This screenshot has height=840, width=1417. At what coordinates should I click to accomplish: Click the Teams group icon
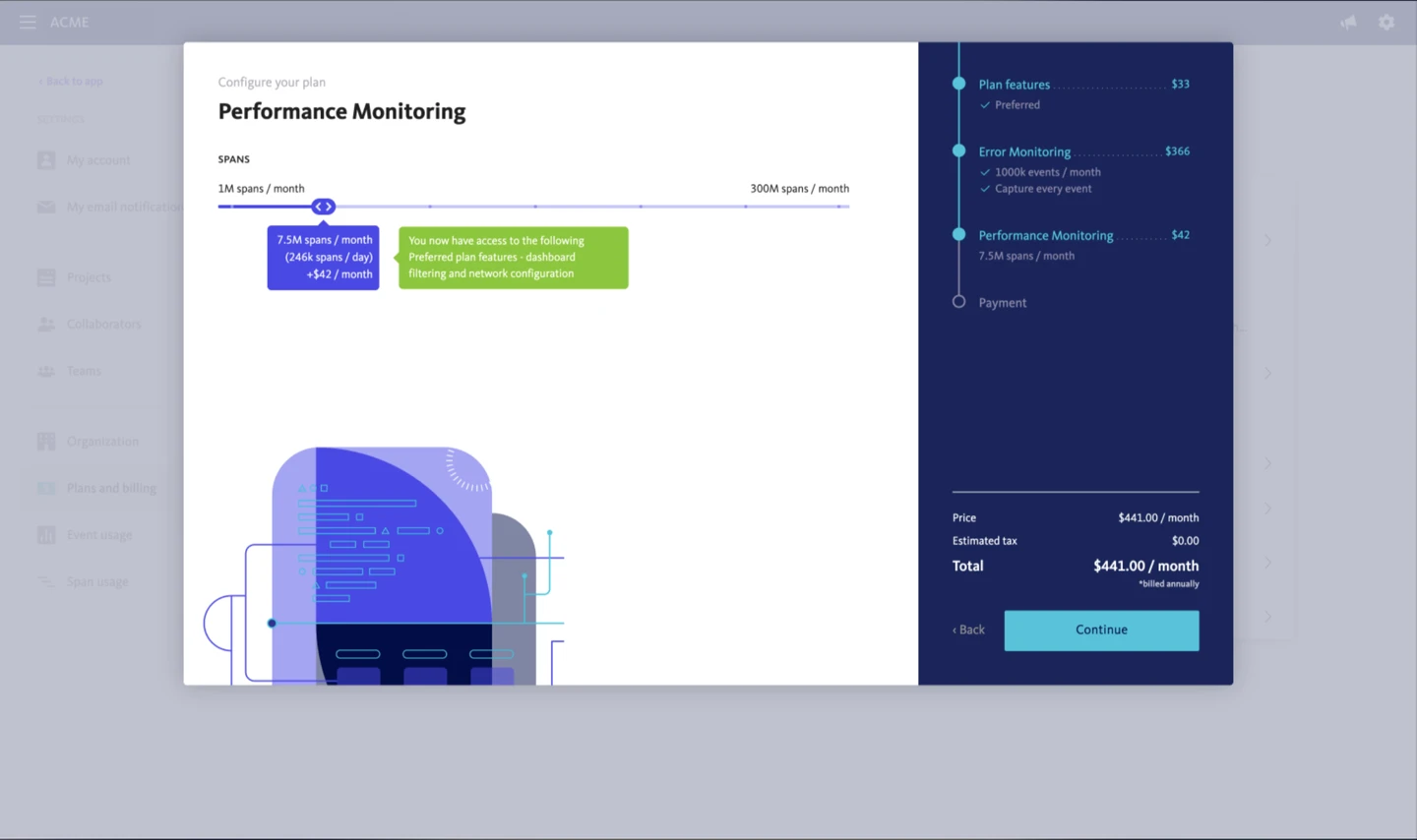46,371
